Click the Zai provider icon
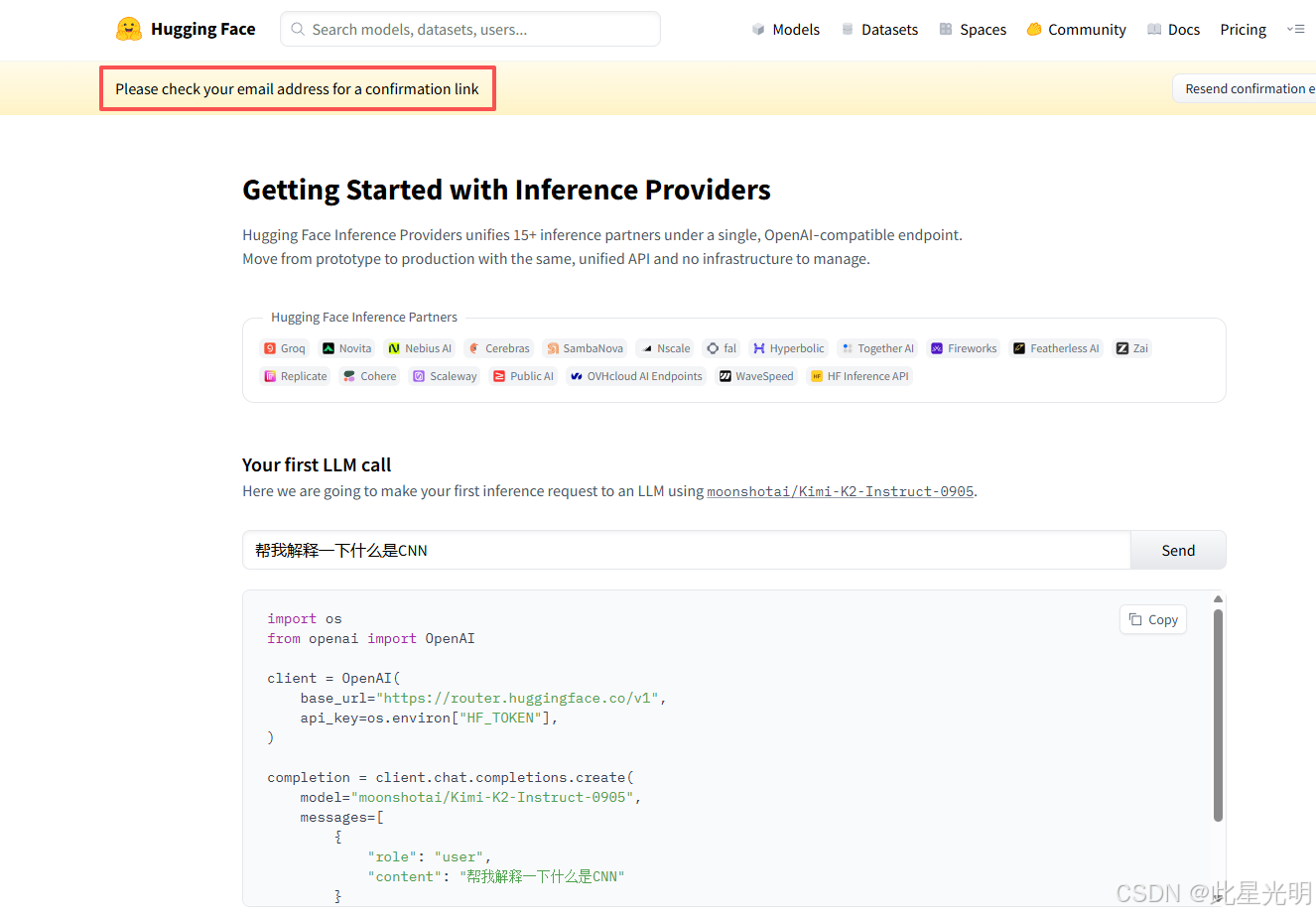 [1122, 348]
